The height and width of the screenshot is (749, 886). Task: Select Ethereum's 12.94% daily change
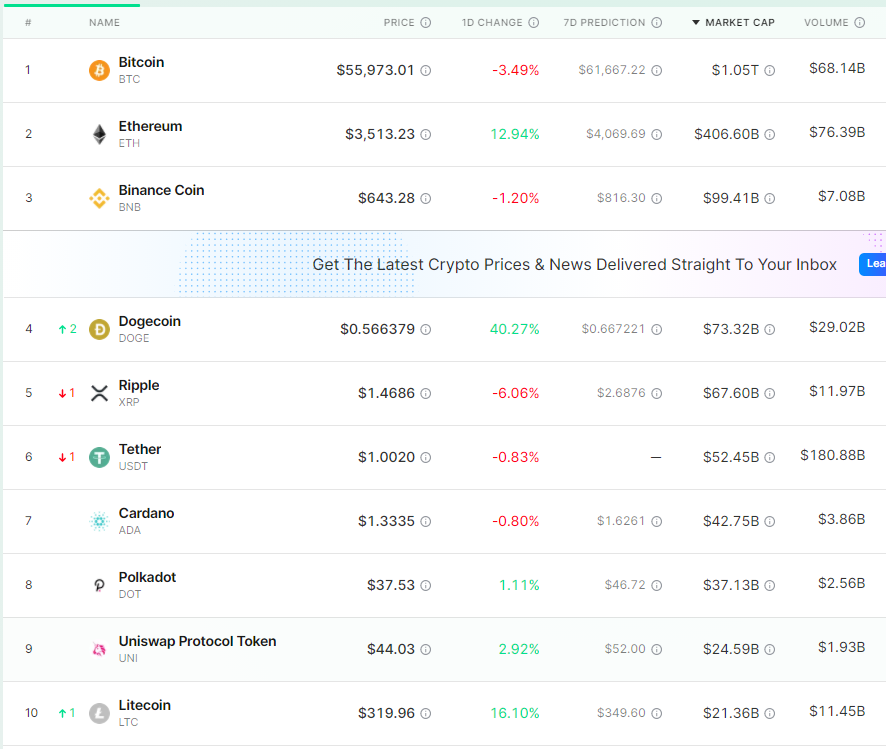pyautogui.click(x=515, y=134)
